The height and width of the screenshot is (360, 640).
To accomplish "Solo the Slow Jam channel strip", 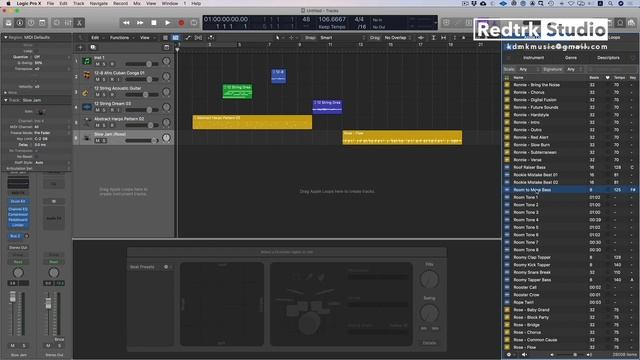I will click(24, 345).
